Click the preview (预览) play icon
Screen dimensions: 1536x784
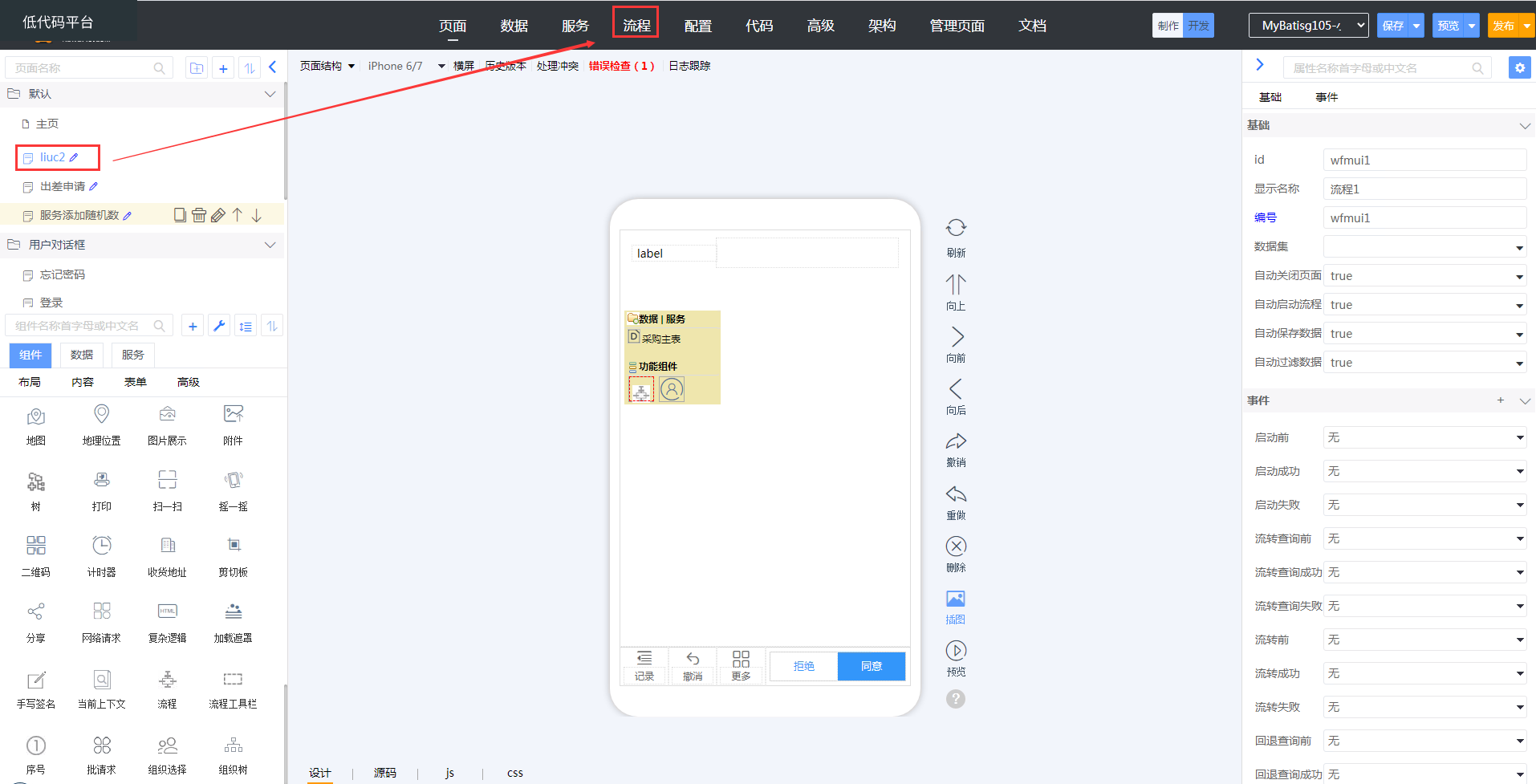(x=956, y=651)
